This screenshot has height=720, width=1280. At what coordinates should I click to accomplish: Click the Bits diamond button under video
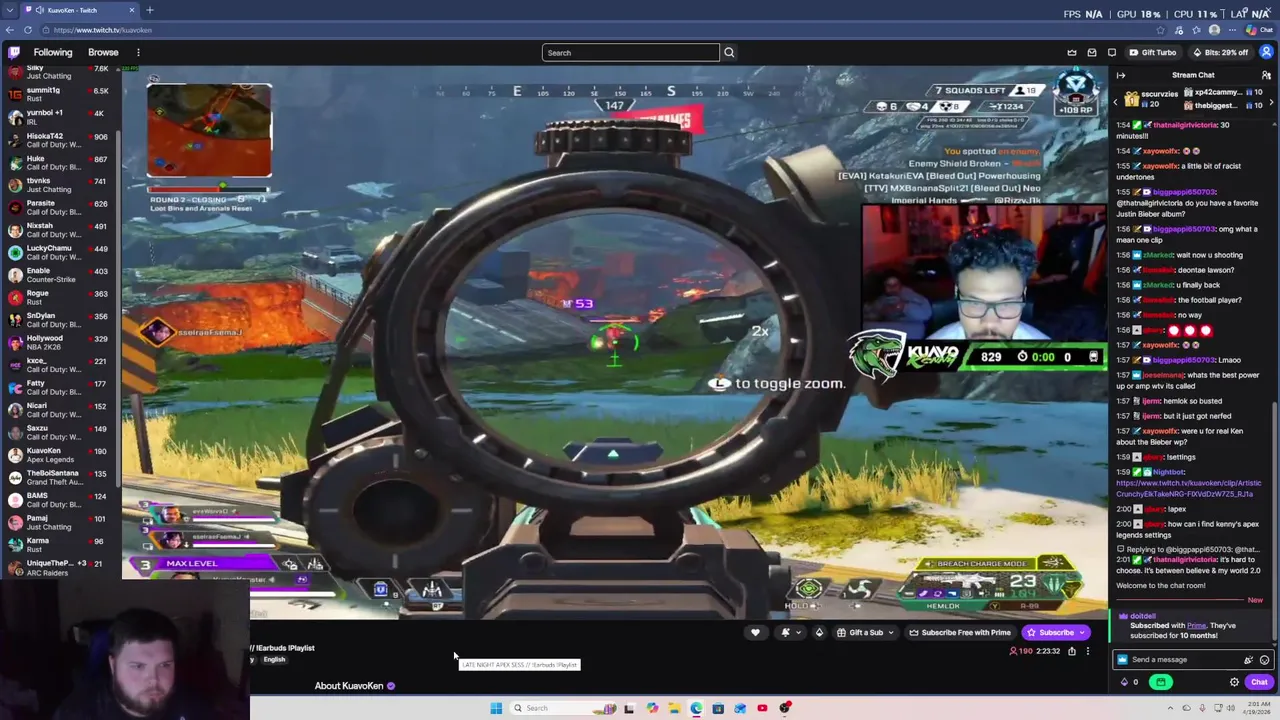click(x=819, y=632)
